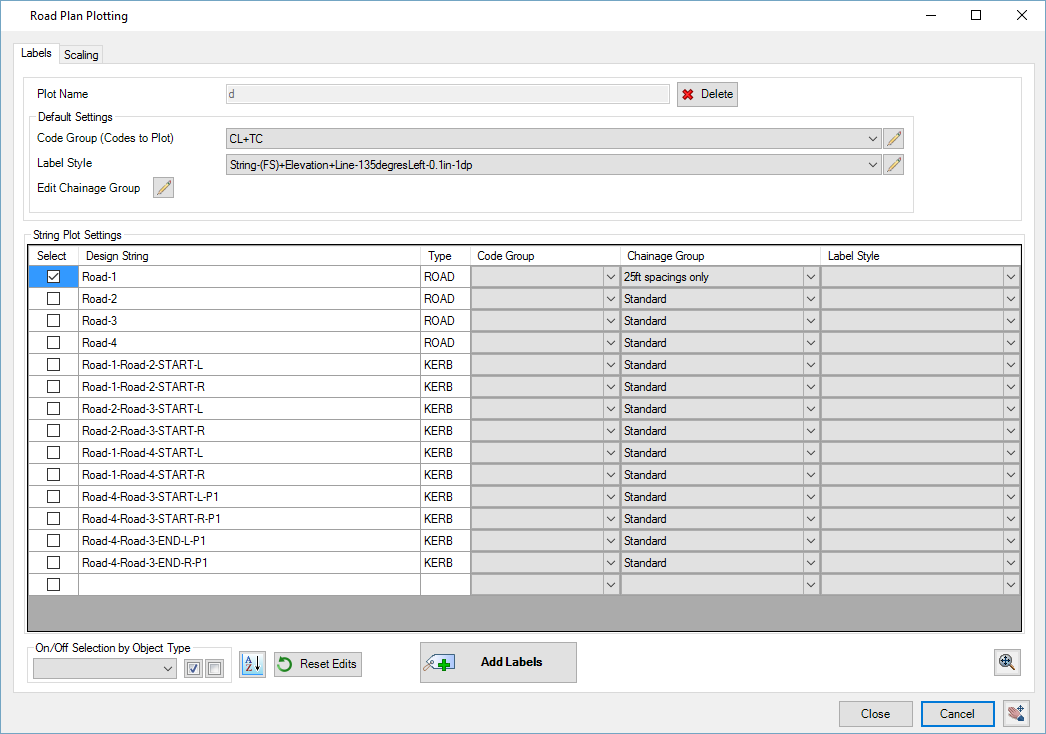Viewport: 1046px width, 734px height.
Task: Select the Road-4-Road-3-END-R-P1 checkbox
Action: click(x=53, y=563)
